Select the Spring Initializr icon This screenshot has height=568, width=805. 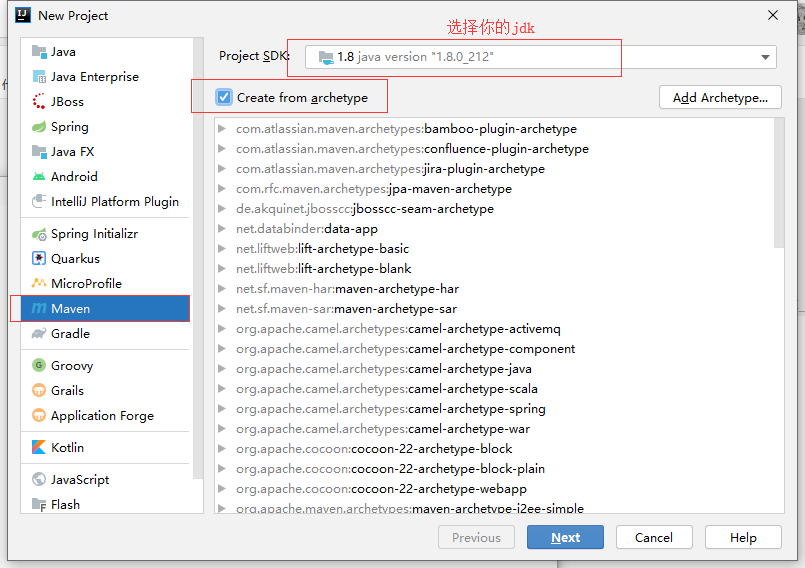tap(39, 234)
